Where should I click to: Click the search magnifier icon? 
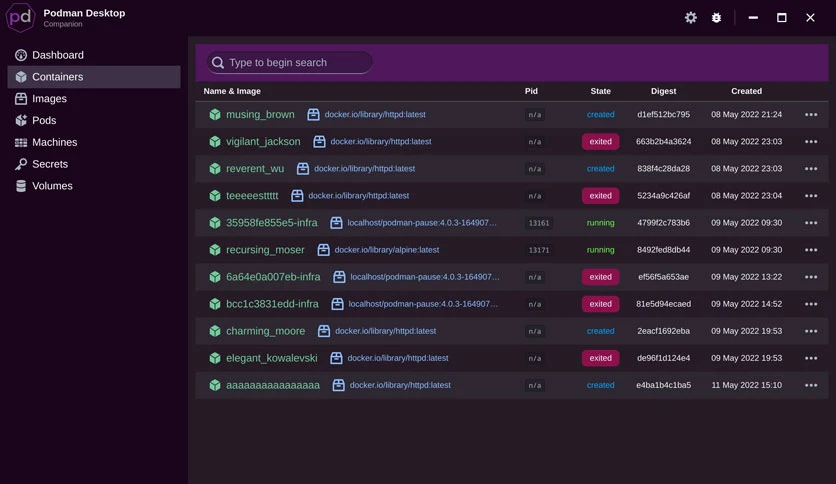[x=218, y=62]
